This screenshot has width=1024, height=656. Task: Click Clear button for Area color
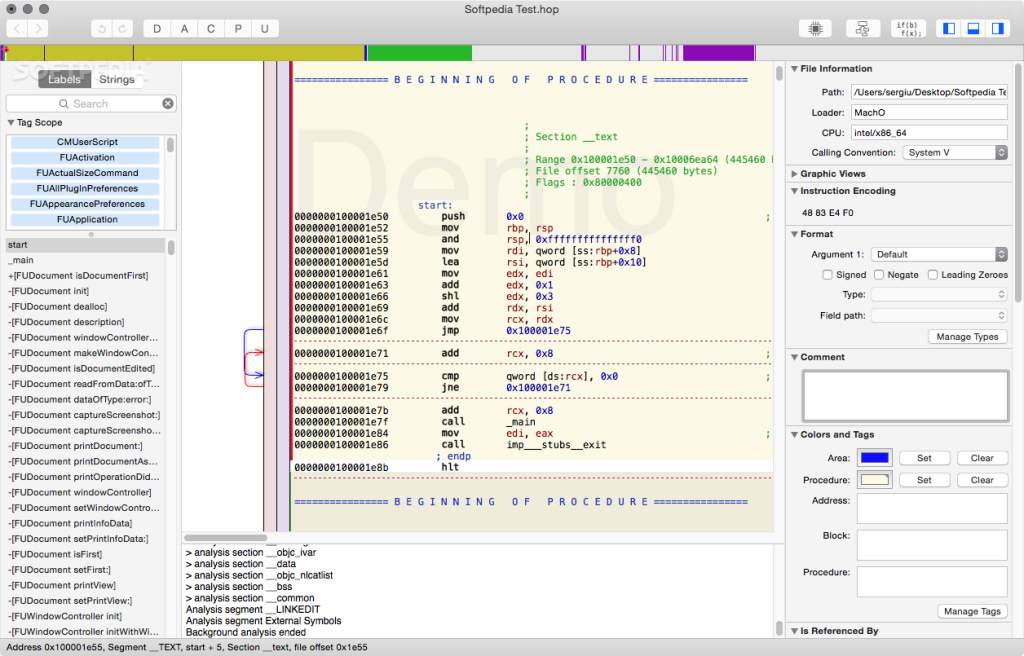tap(982, 458)
